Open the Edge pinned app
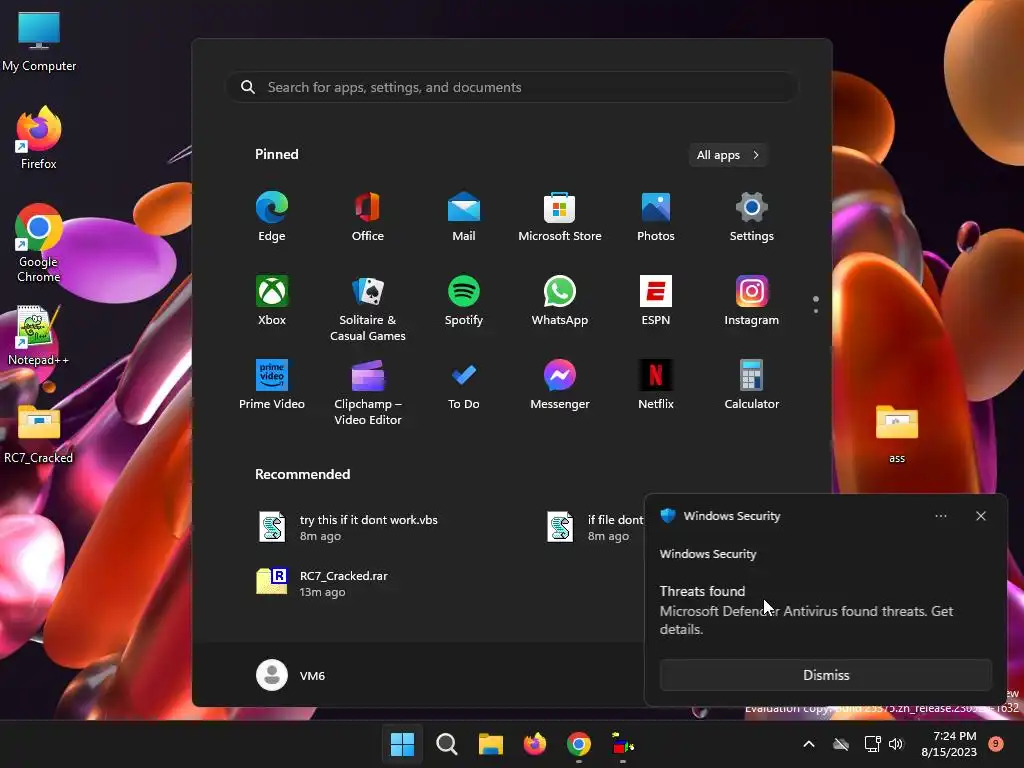1024x768 pixels. (272, 217)
